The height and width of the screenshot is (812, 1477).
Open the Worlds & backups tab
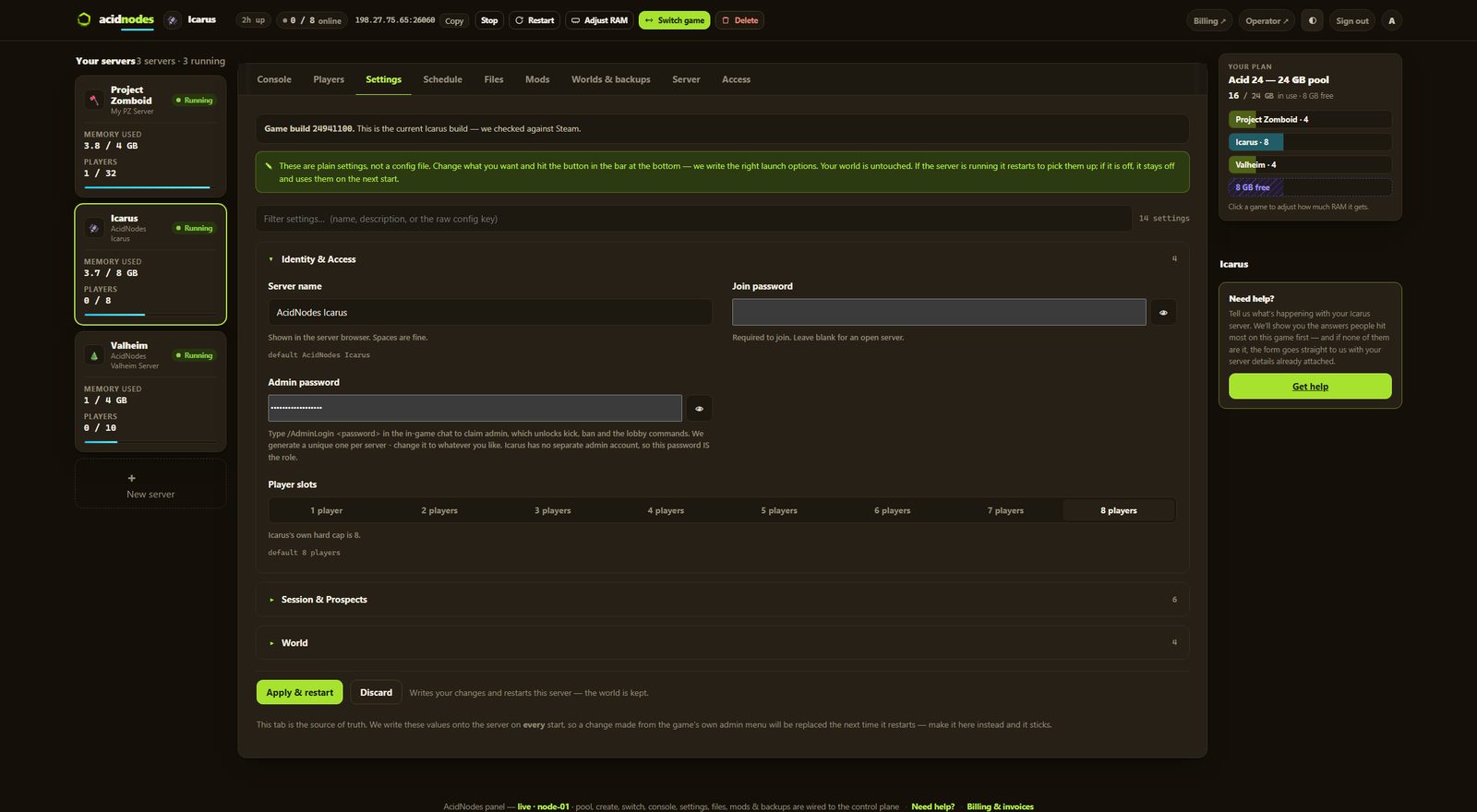tap(611, 79)
